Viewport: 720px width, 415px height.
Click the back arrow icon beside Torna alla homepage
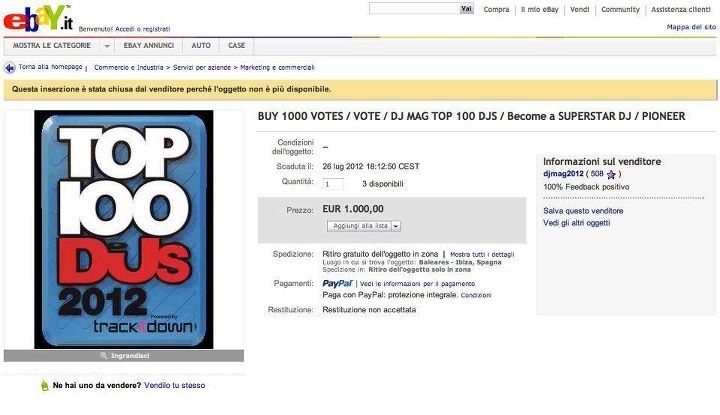pyautogui.click(x=10, y=68)
